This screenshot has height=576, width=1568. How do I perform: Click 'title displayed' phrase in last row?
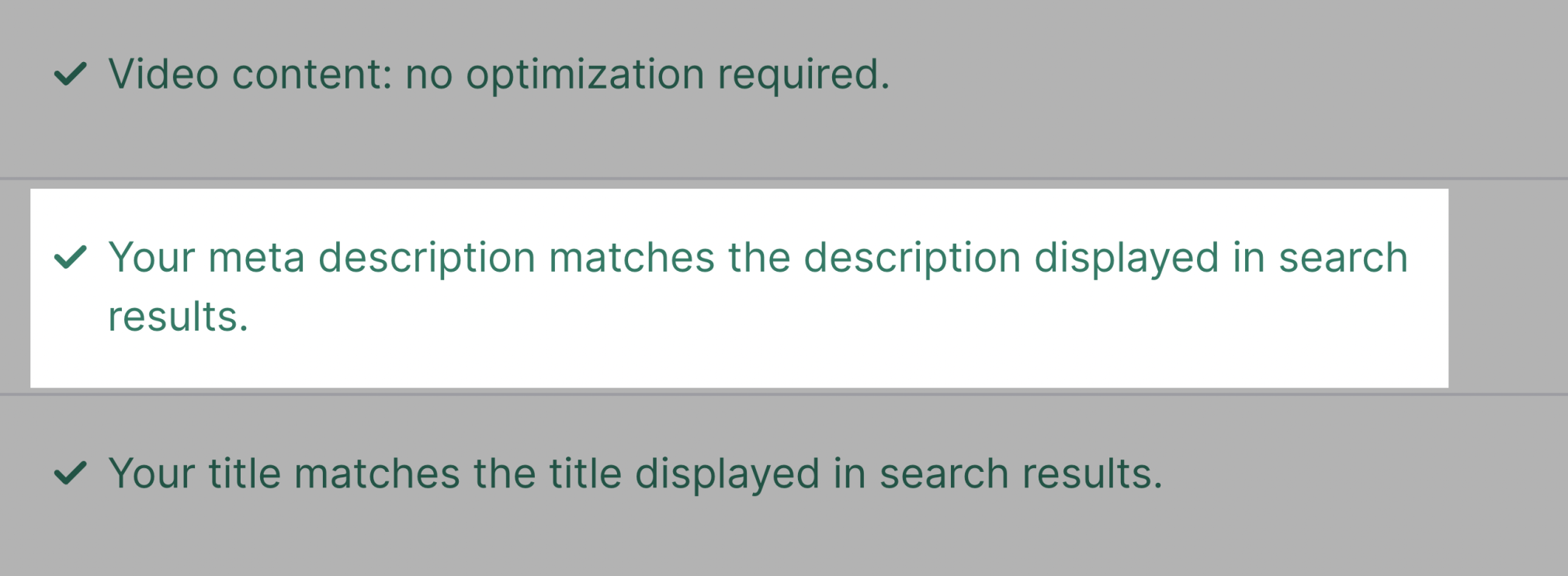click(685, 474)
